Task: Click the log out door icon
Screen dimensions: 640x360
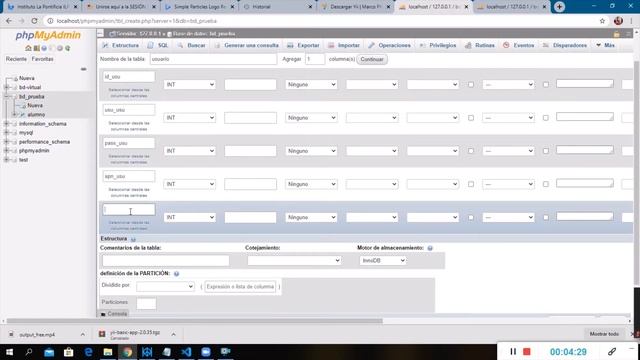Action: [x=36, y=48]
